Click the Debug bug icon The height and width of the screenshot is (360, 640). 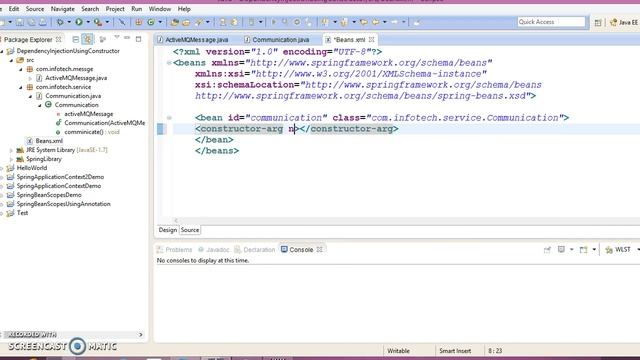60,22
